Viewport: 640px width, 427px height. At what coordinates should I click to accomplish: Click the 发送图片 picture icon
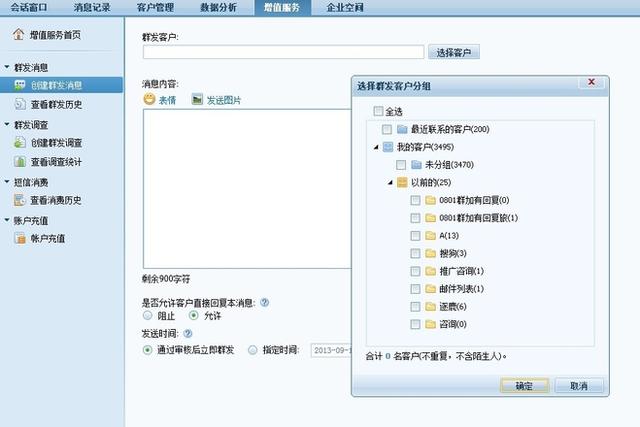[197, 99]
